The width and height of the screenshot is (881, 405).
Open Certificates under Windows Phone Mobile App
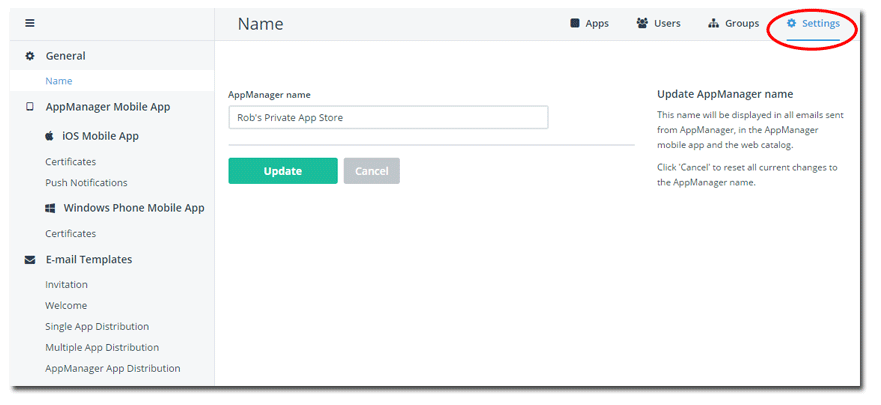pyautogui.click(x=71, y=234)
